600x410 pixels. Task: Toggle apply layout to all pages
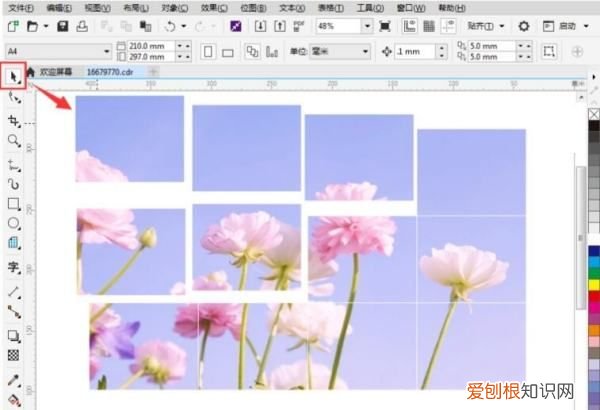253,51
